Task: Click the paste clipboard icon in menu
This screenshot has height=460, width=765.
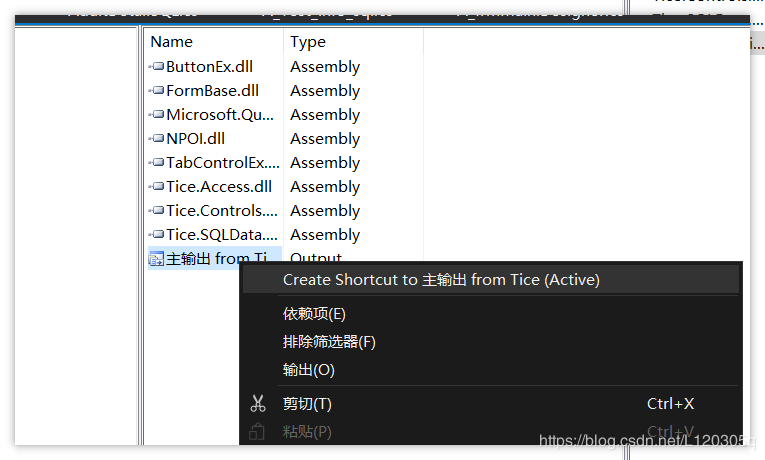Action: (x=258, y=432)
